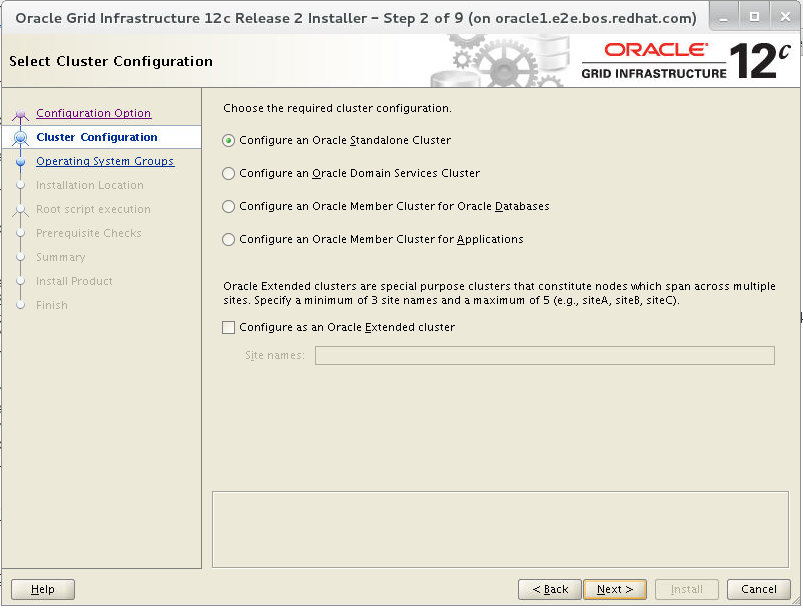The image size is (803, 608).
Task: Click the Prerequisite Checks step label
Action: [x=89, y=234]
